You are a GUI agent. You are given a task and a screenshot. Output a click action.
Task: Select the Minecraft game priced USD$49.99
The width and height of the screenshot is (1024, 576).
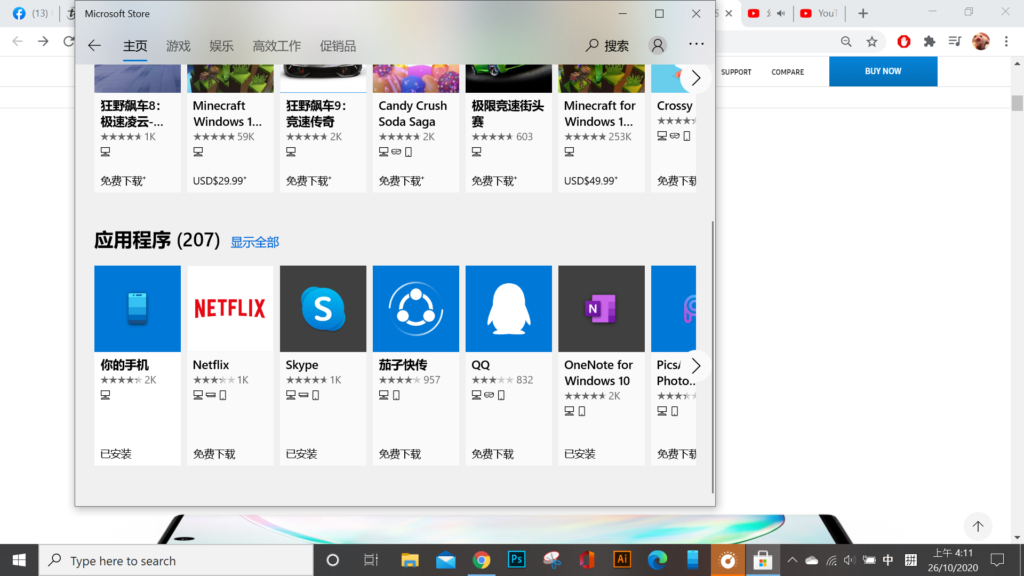[601, 128]
